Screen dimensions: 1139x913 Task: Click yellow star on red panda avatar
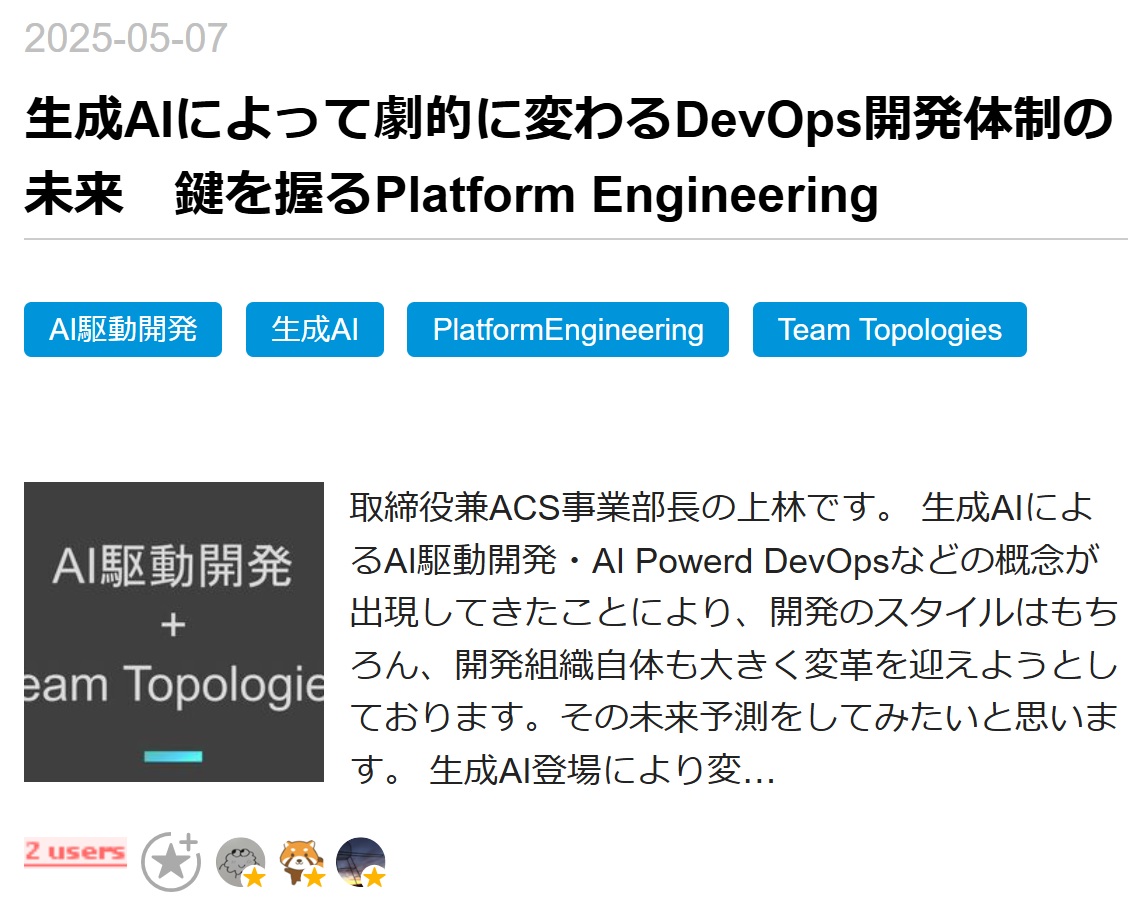pos(314,877)
